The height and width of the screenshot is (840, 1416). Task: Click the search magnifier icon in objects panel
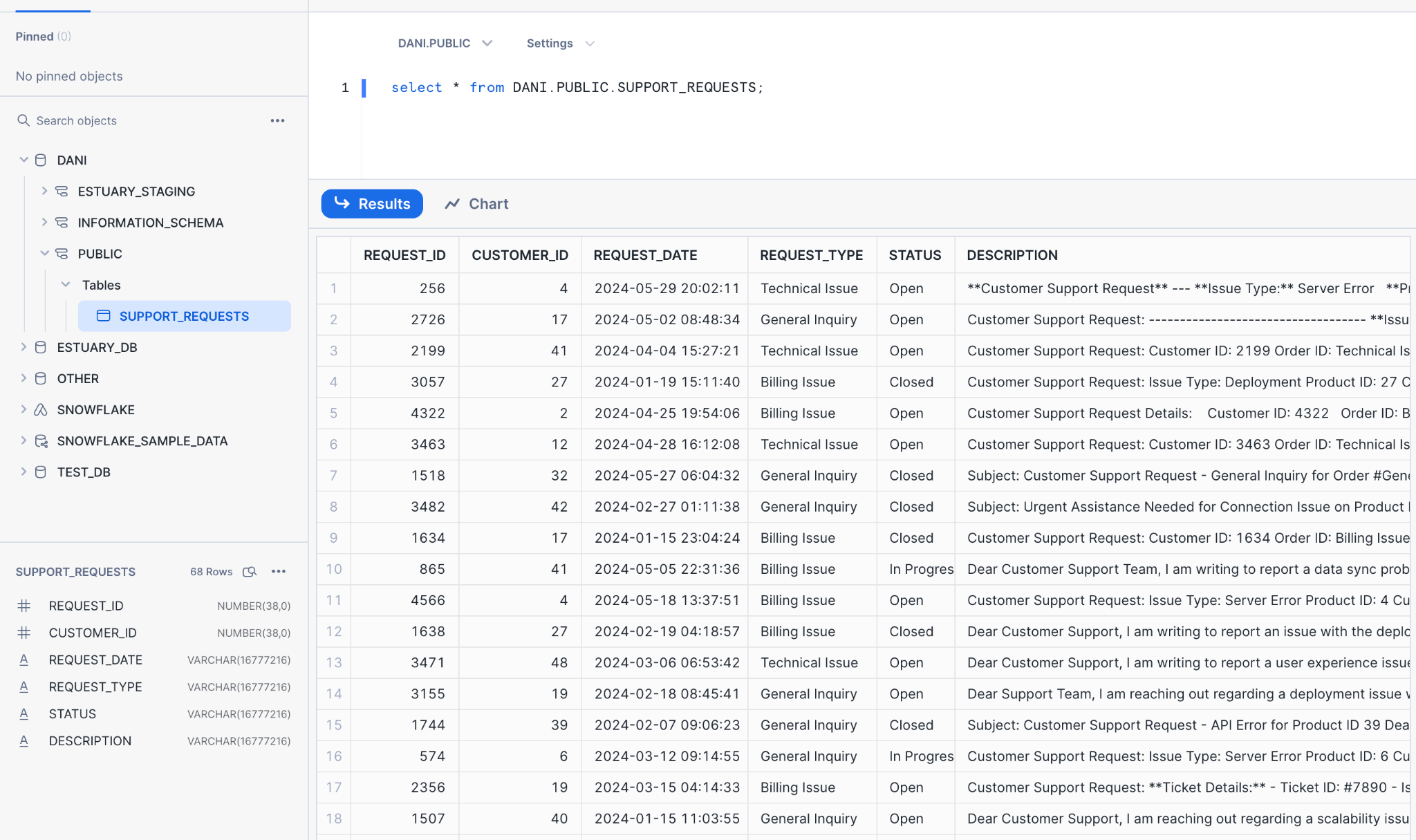click(x=24, y=120)
